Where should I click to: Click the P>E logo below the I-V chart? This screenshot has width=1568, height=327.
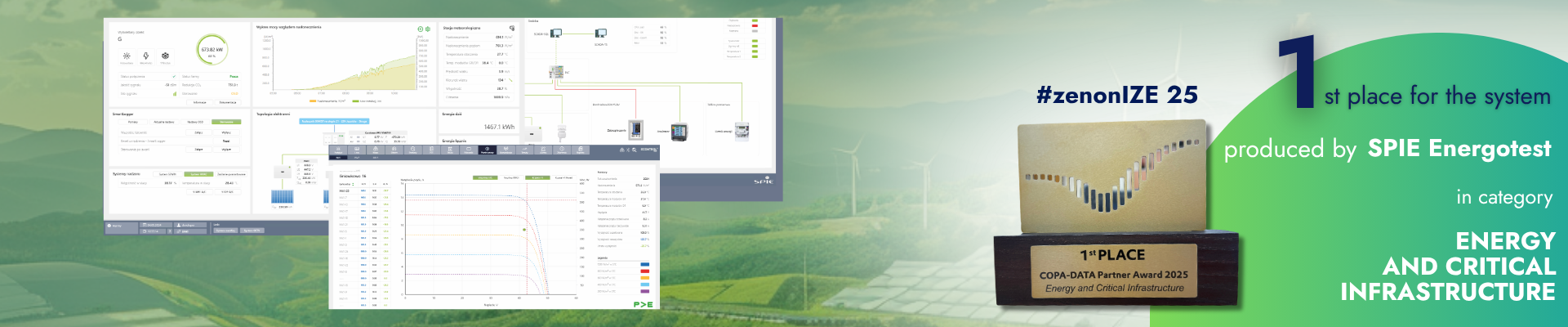643,304
